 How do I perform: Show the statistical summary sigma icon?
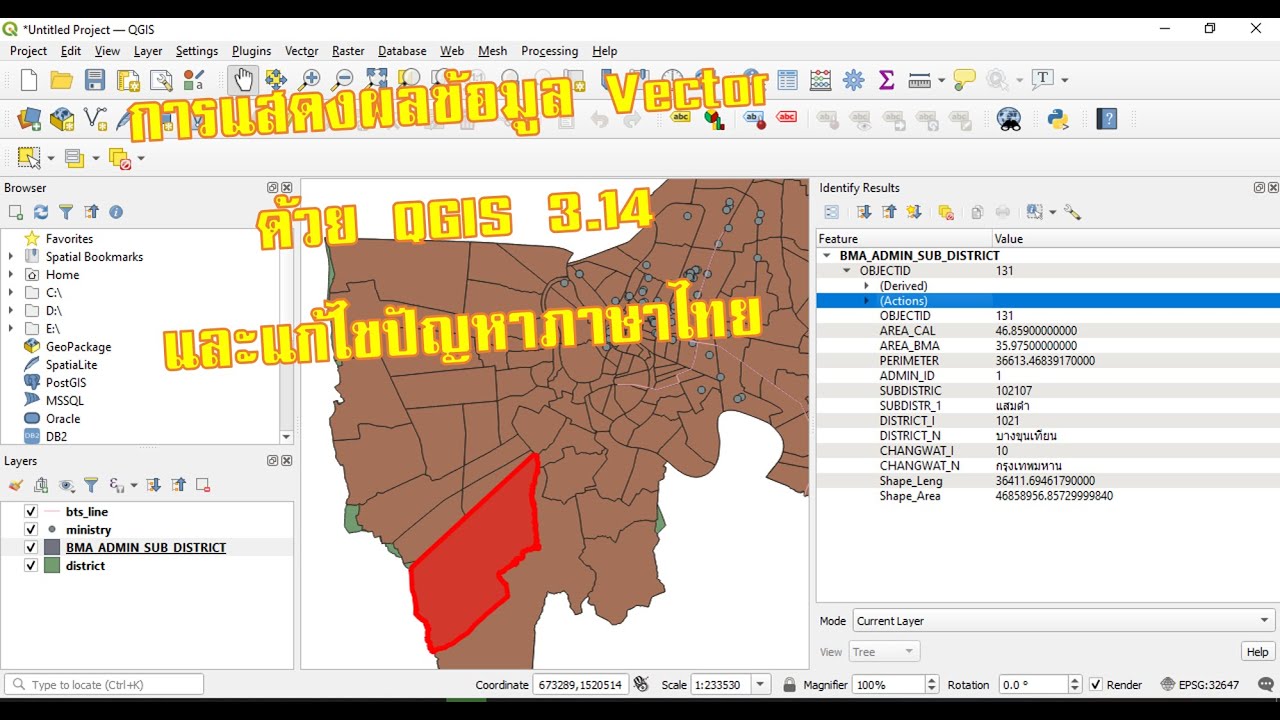[x=886, y=80]
